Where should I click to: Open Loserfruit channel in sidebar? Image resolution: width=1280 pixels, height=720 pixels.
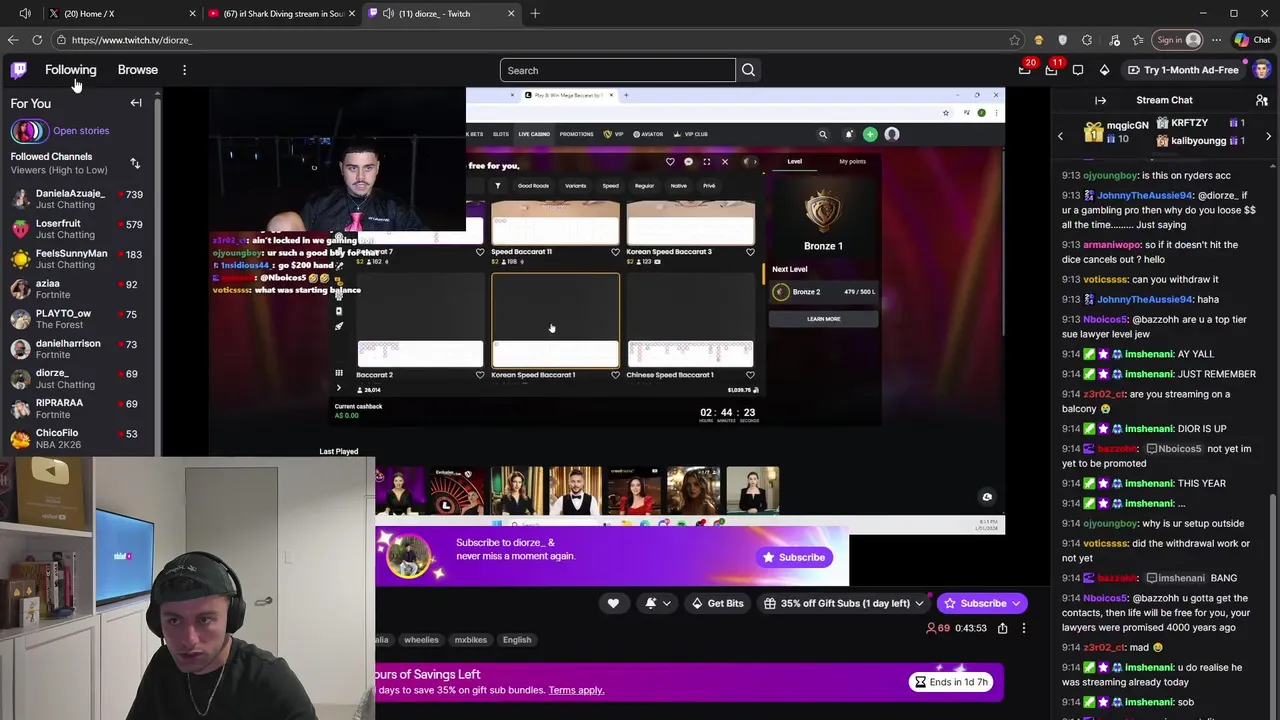78,228
